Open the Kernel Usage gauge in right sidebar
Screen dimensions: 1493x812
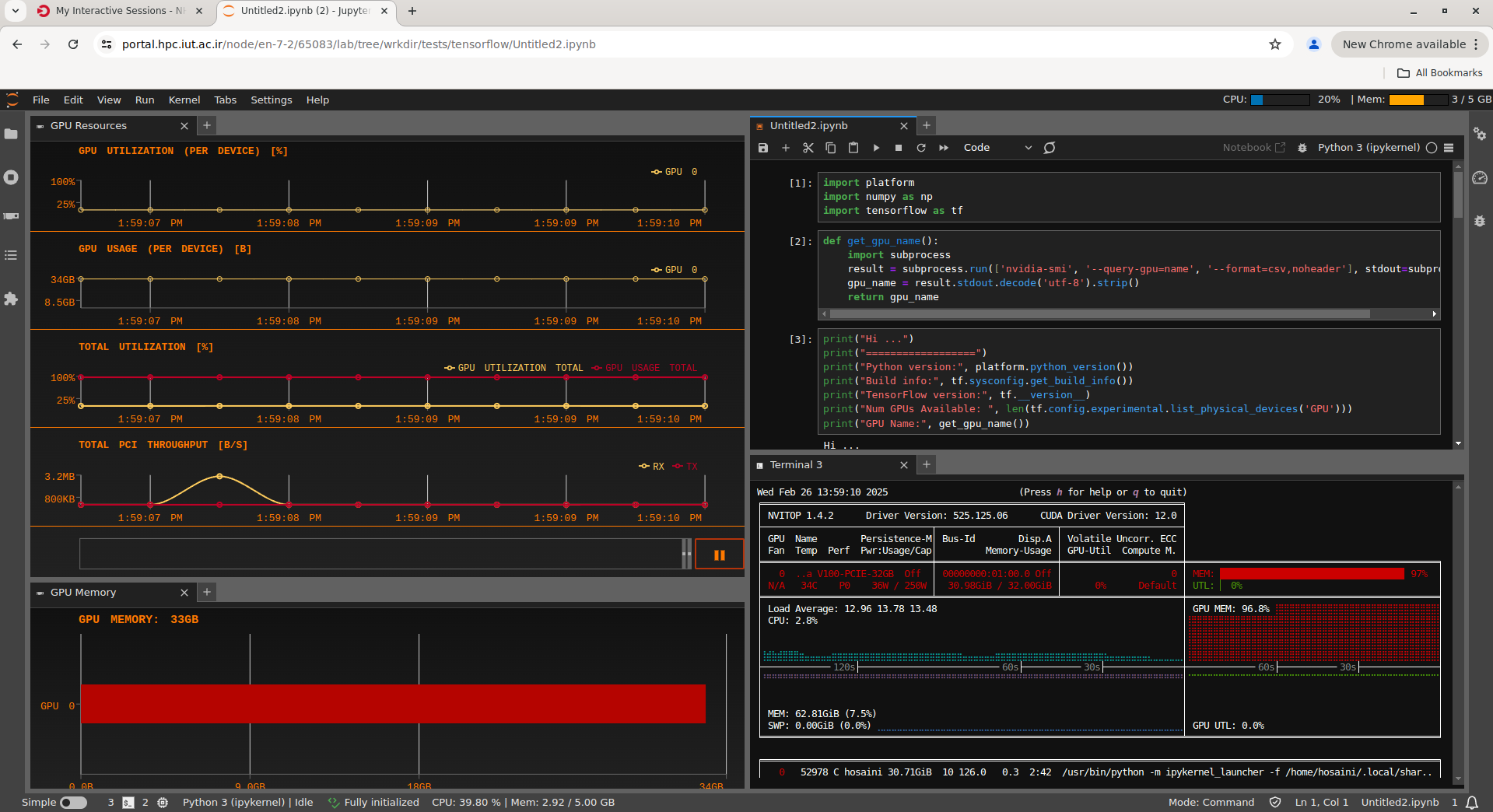1480,177
